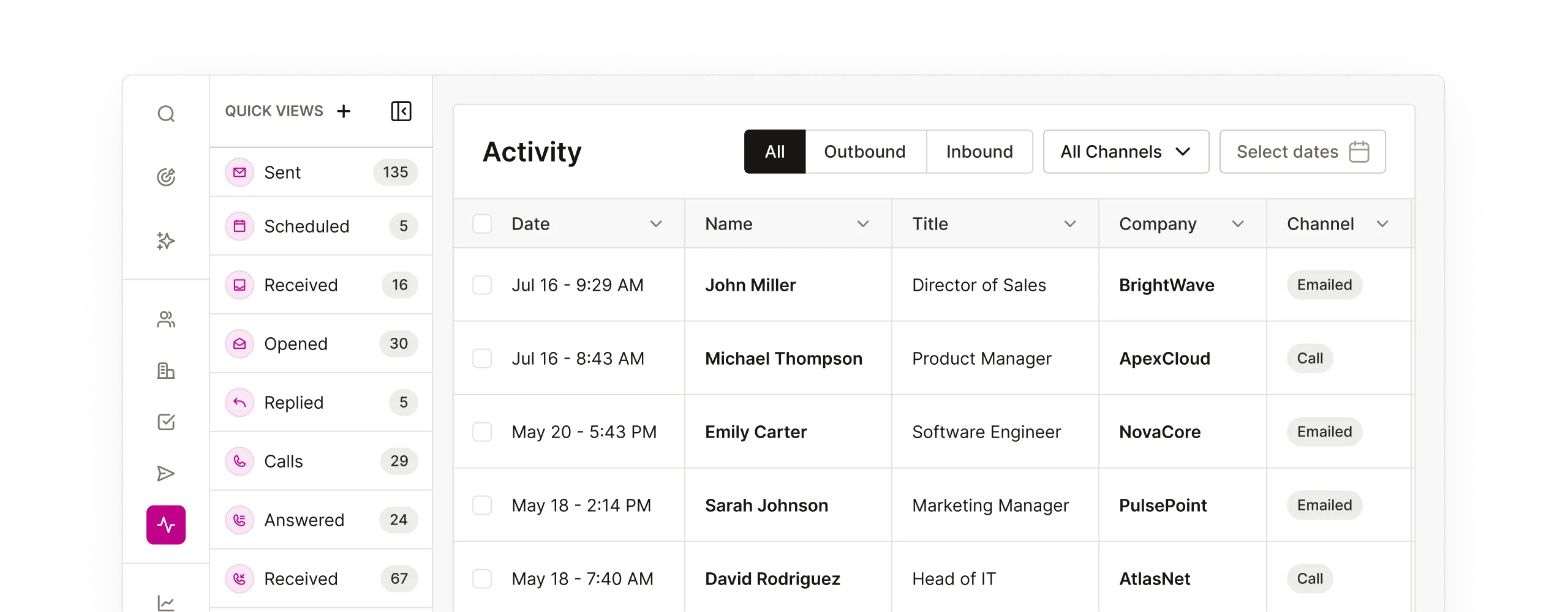This screenshot has height=612, width=1568.
Task: Open the contacts people icon
Action: coord(165,319)
